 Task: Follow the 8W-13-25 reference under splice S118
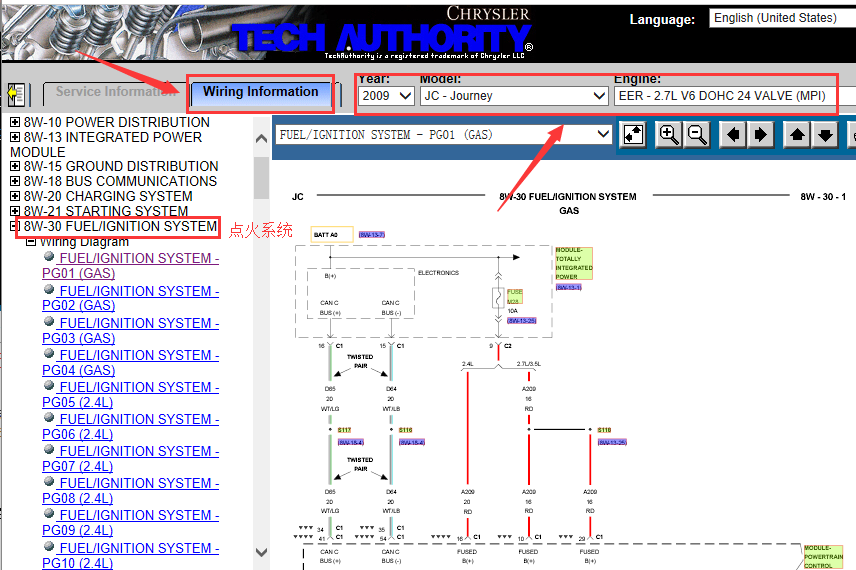click(x=613, y=442)
